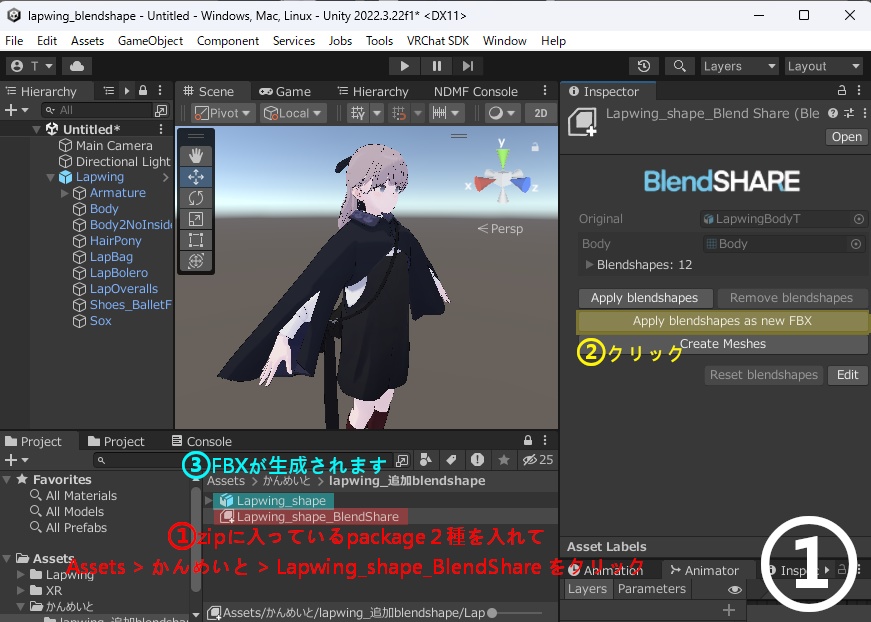The height and width of the screenshot is (622, 871).
Task: Open Inspector preset settings icon
Action: 849,113
